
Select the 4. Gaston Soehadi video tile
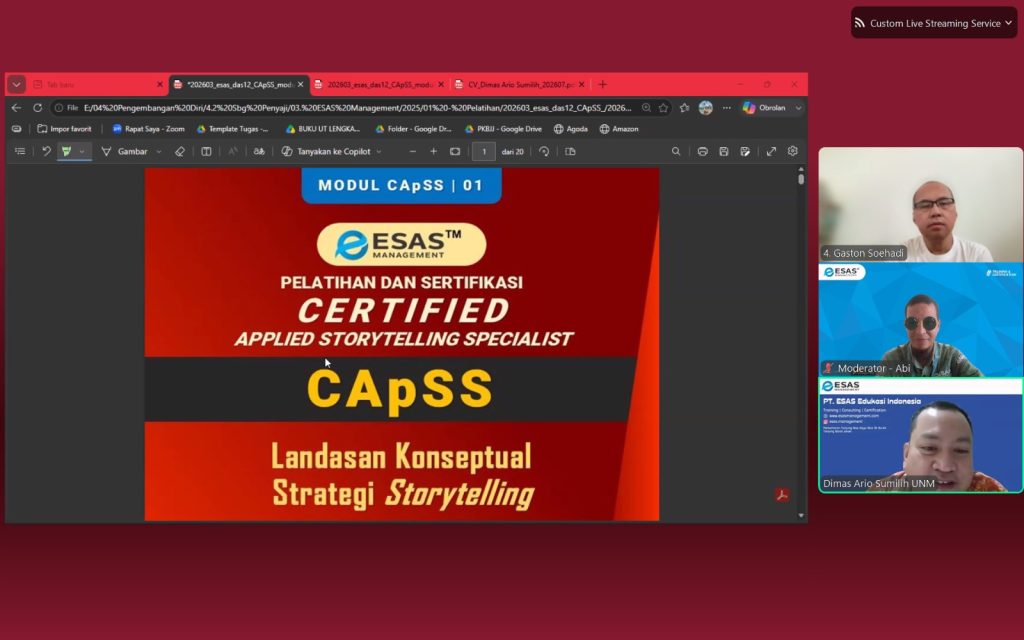tap(920, 204)
